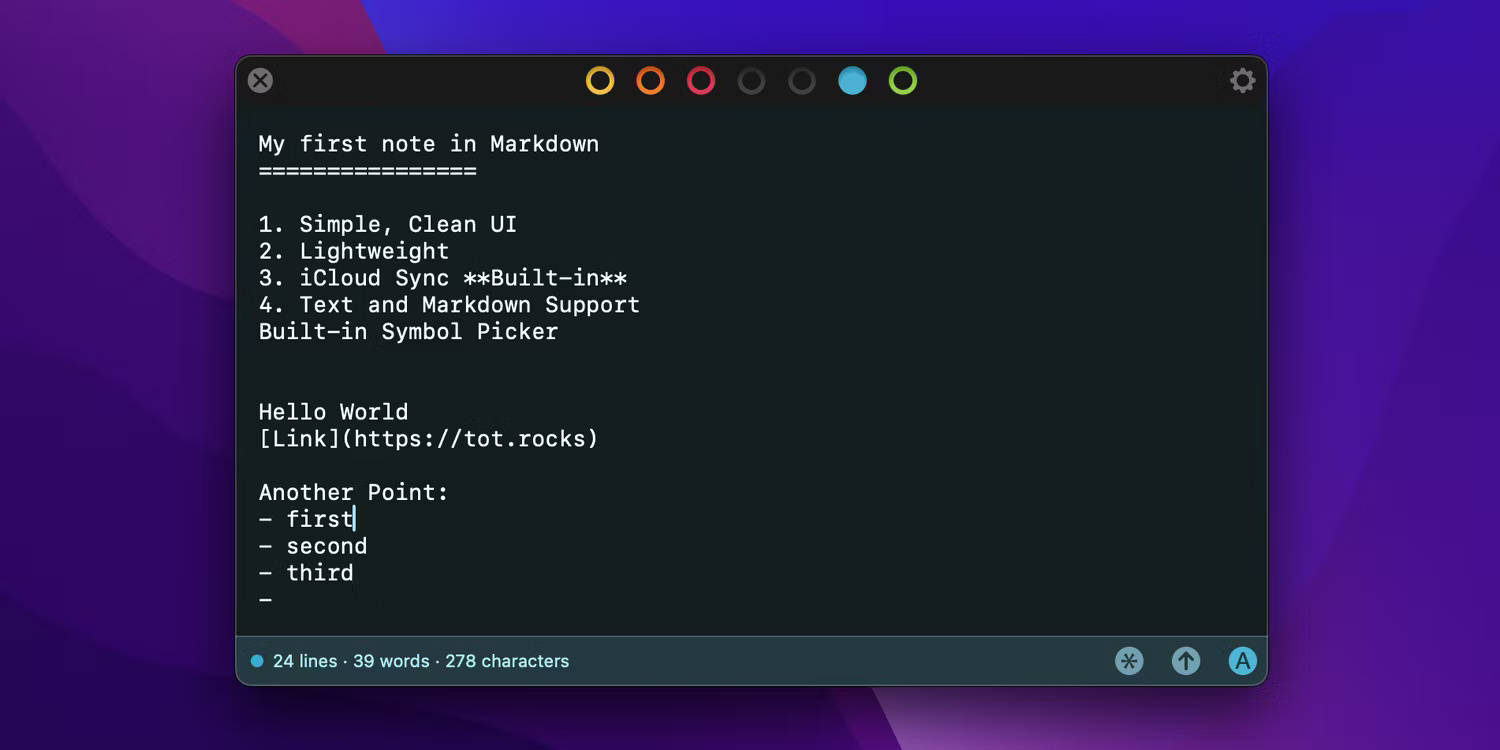Open the red note dot
Image resolution: width=1500 pixels, height=750 pixels.
click(x=701, y=80)
